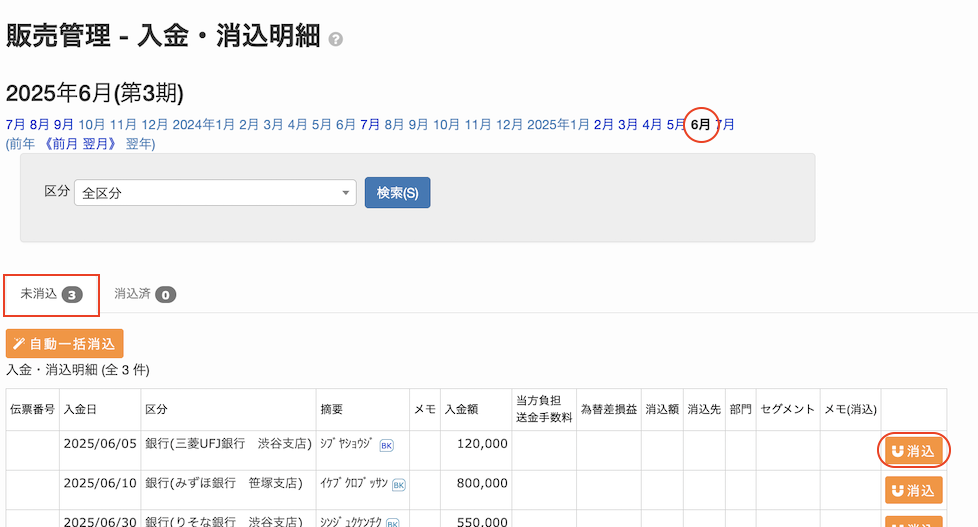Click BK icon in the イケブクロブッサン row

click(399, 485)
